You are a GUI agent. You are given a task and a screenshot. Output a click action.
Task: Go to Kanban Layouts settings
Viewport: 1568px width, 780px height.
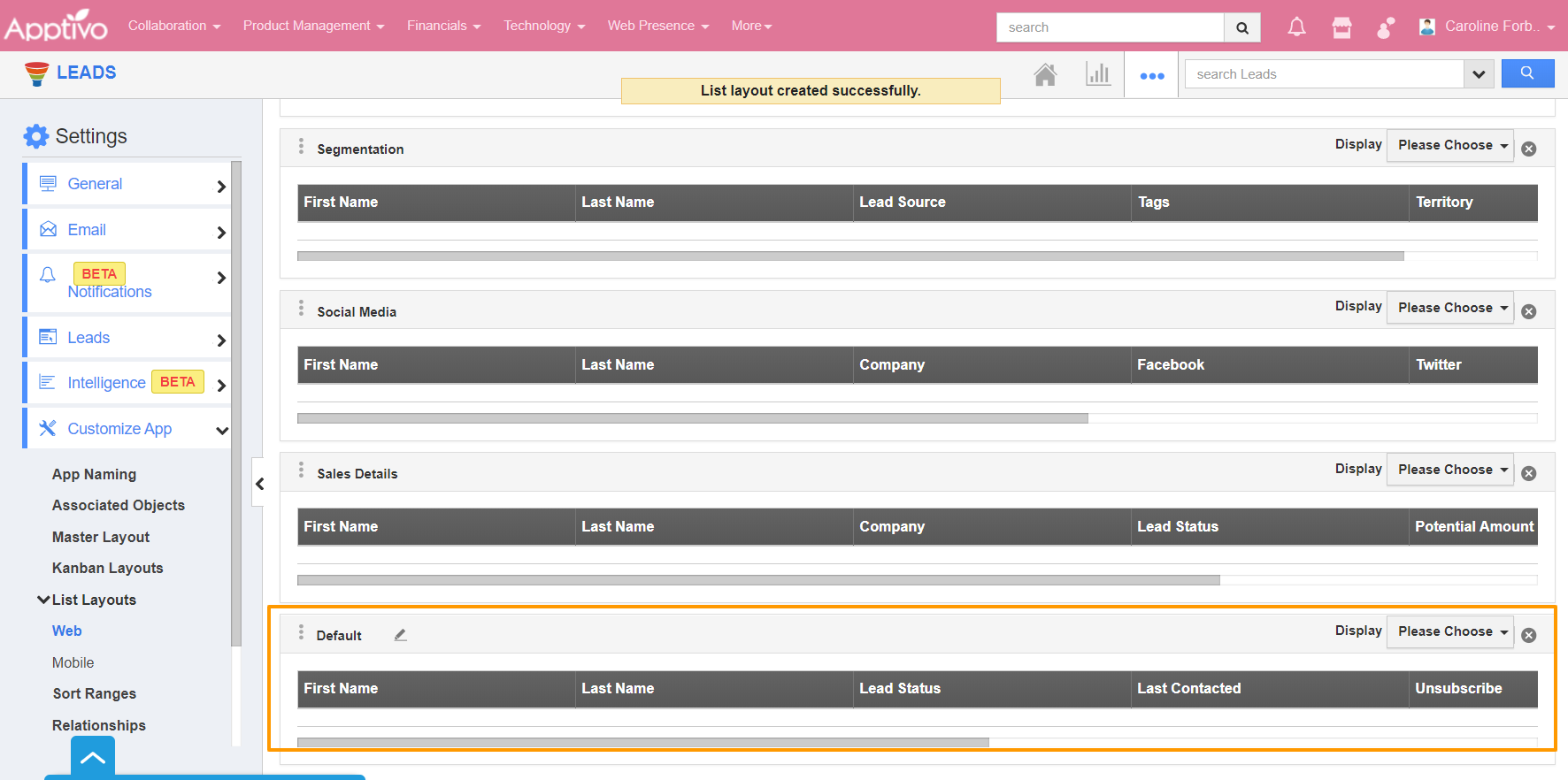pyautogui.click(x=107, y=568)
